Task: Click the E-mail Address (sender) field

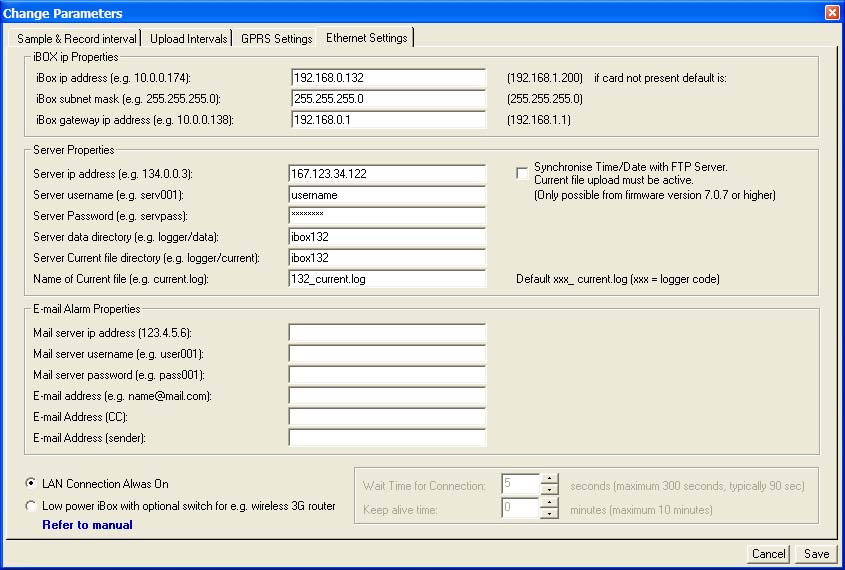Action: 386,438
